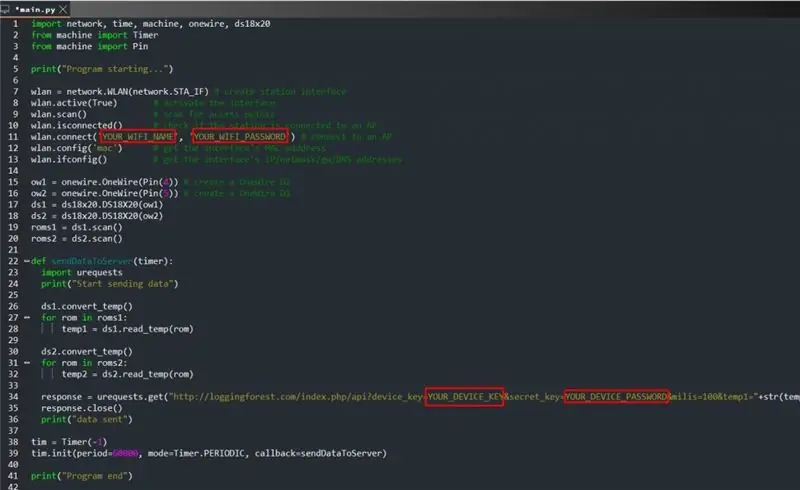Image resolution: width=800 pixels, height=490 pixels.
Task: Click the wlan.active(True) statement
Action: tap(74, 103)
